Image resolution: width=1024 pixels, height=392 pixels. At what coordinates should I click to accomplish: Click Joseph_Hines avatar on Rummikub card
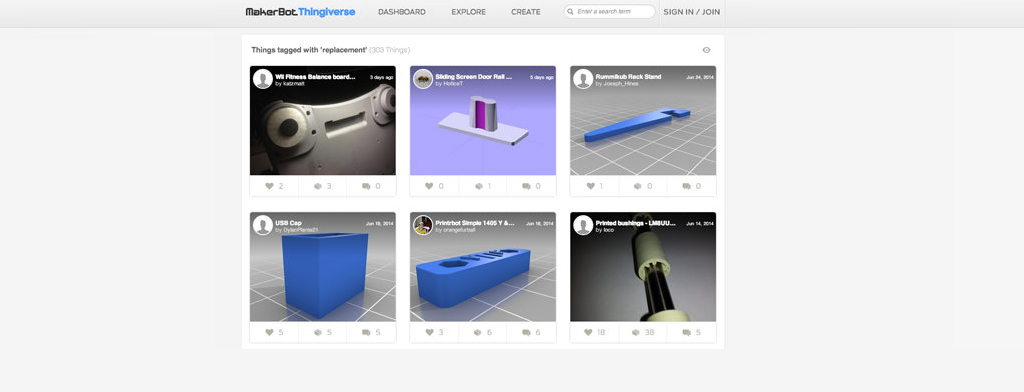(x=583, y=79)
